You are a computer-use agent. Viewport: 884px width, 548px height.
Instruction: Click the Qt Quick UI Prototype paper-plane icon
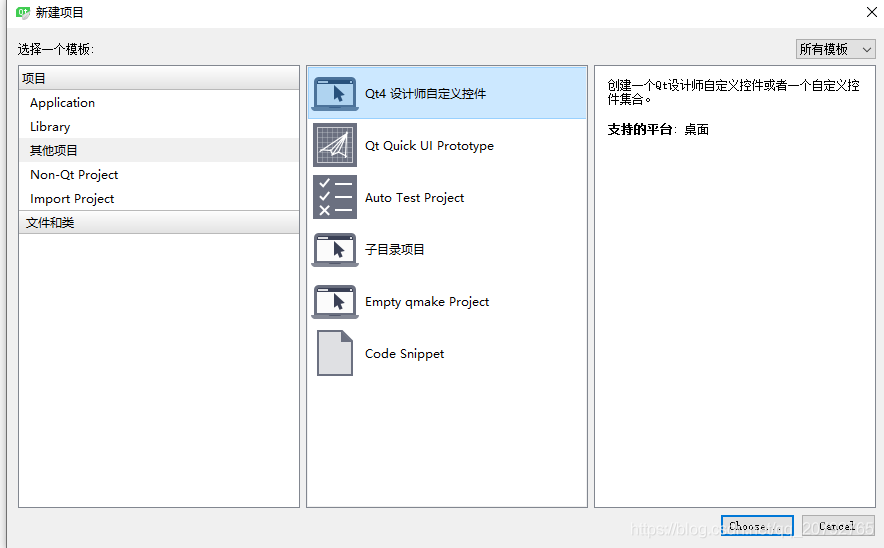(335, 145)
